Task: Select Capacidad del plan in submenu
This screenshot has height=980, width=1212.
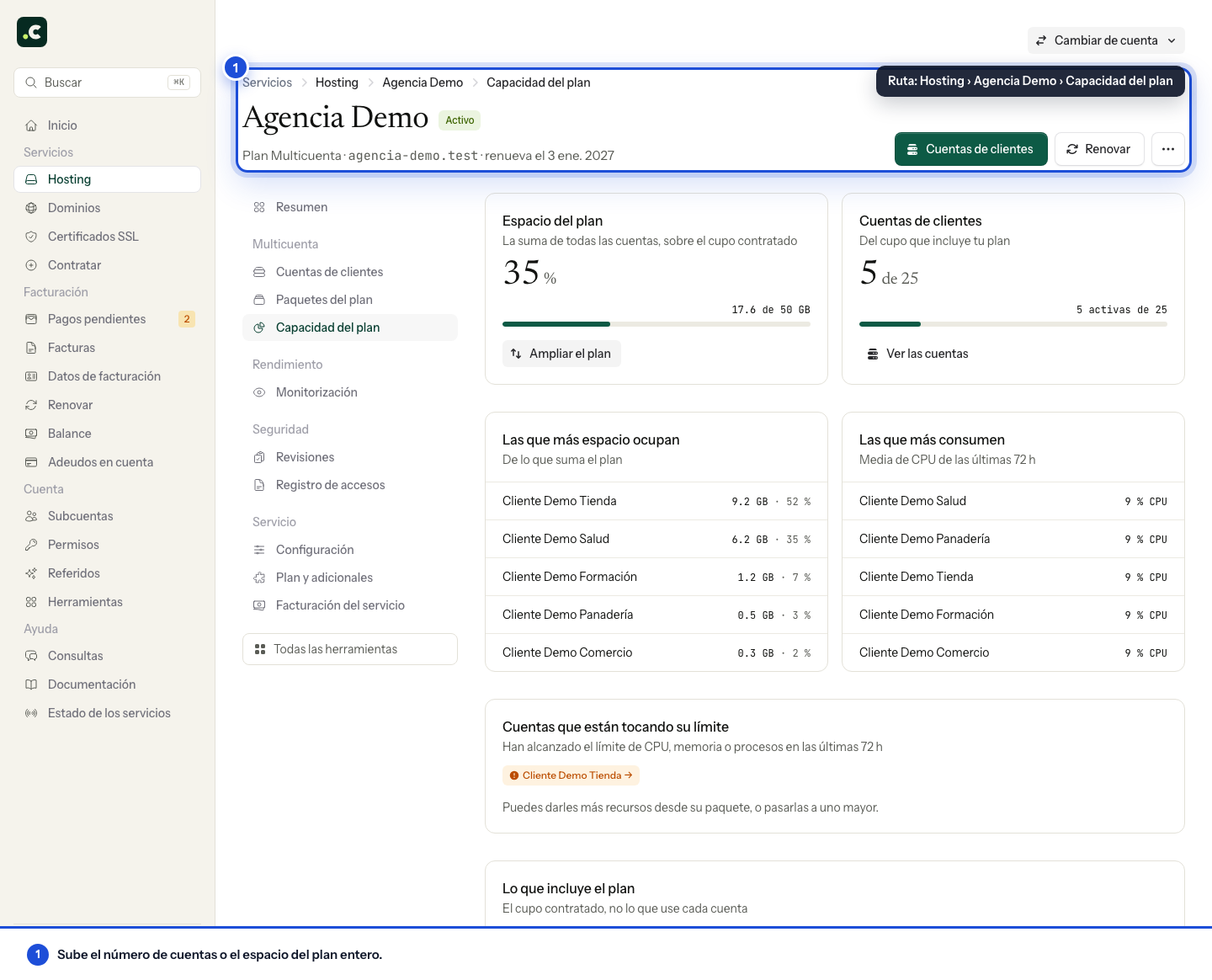Action: 350,328
